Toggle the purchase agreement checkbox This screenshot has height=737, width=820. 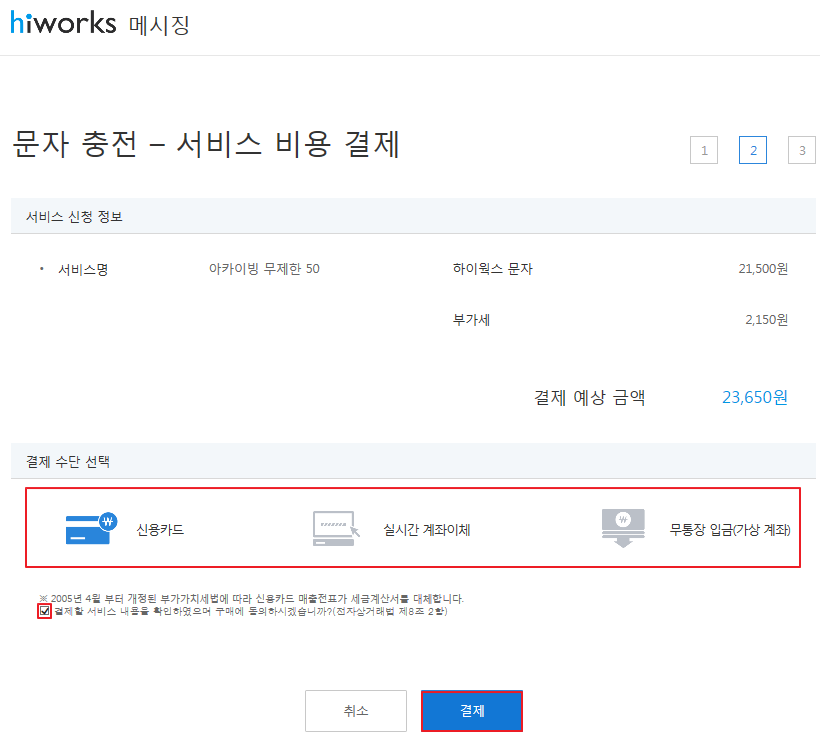click(44, 611)
